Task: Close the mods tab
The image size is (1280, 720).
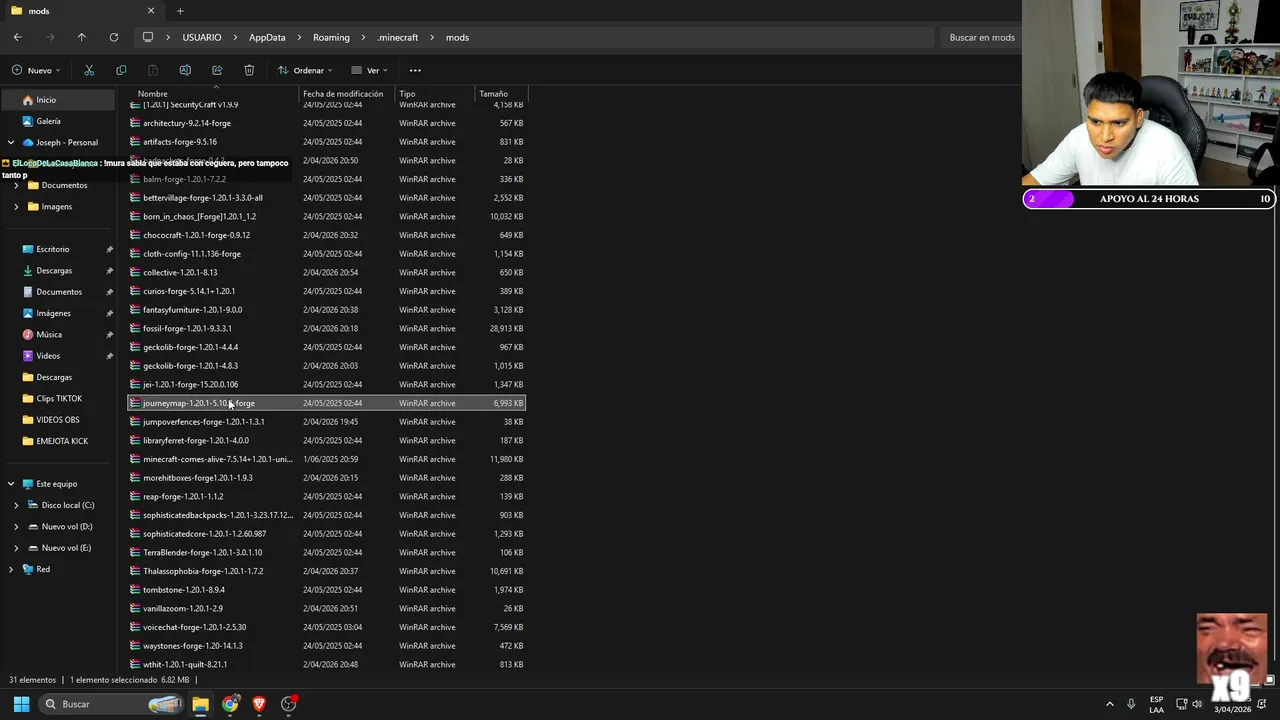Action: pyautogui.click(x=151, y=11)
